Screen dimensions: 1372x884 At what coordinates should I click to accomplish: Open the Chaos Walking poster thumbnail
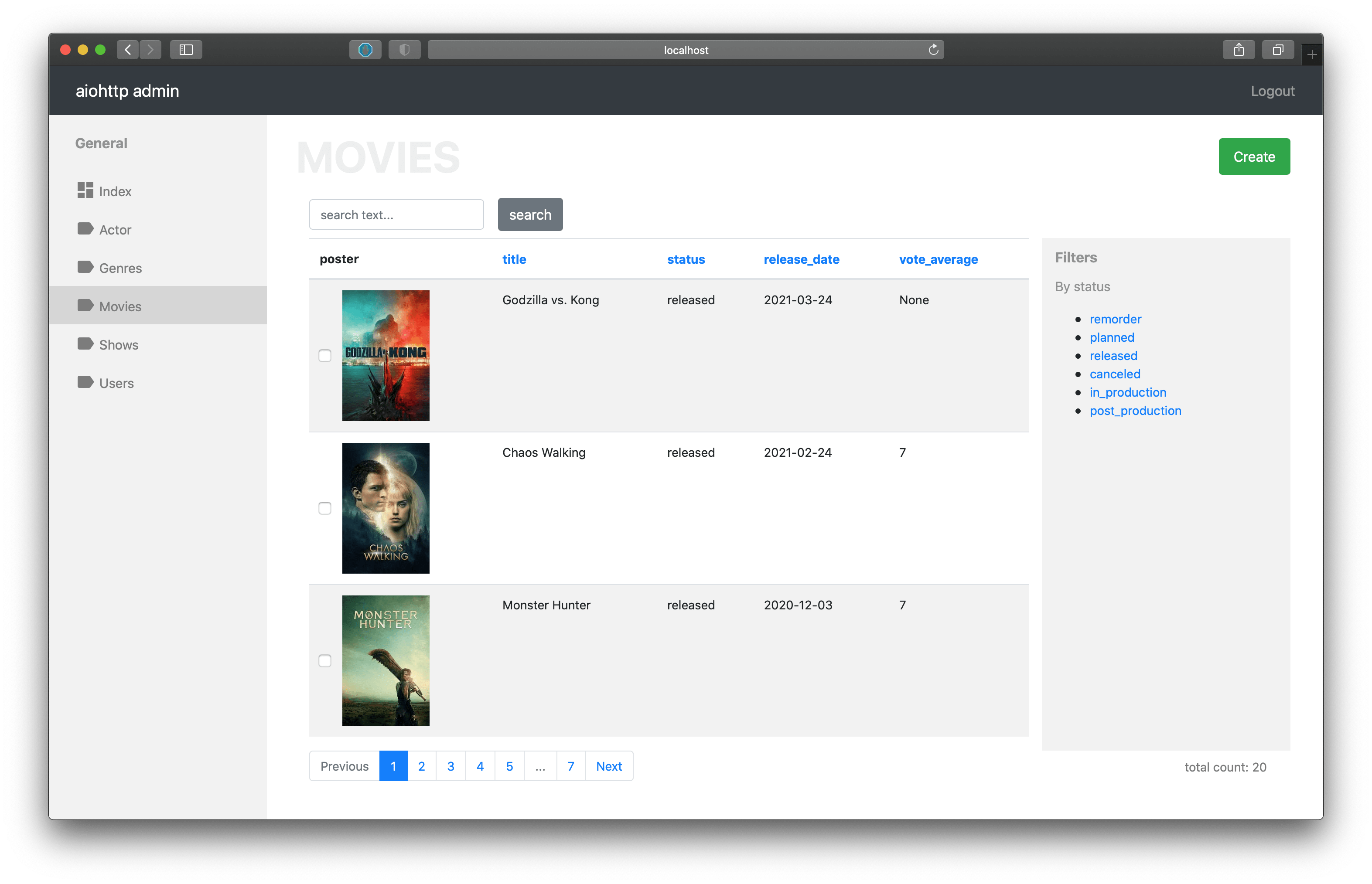(x=386, y=508)
